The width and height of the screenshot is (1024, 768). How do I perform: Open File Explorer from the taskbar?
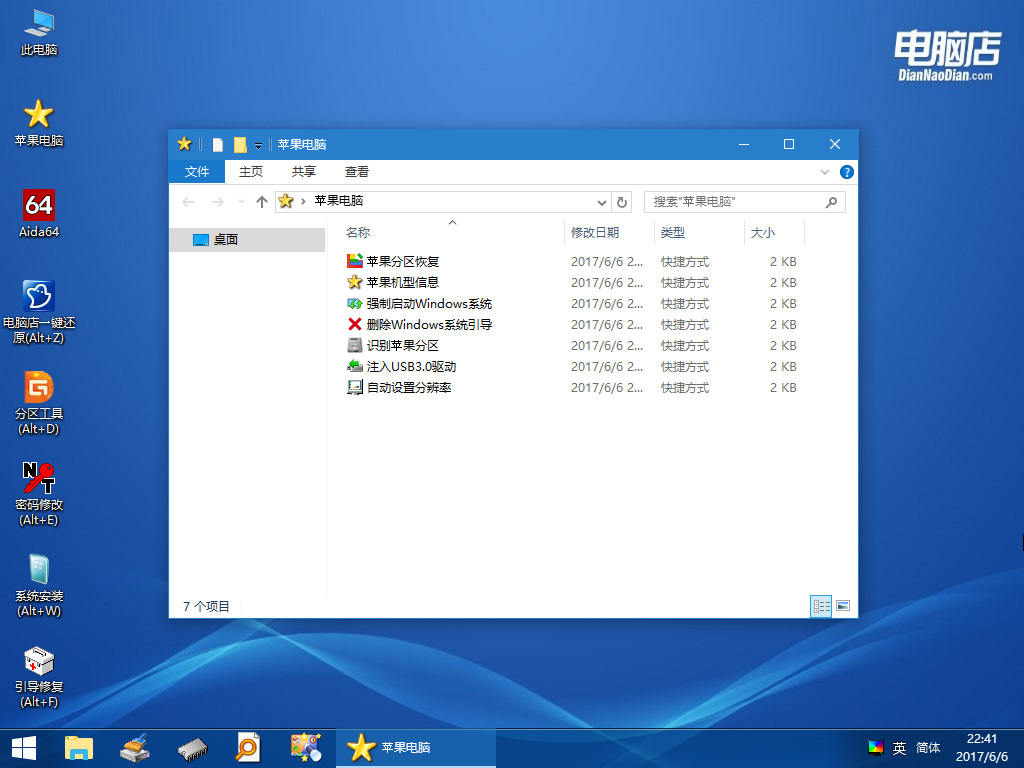(79, 748)
